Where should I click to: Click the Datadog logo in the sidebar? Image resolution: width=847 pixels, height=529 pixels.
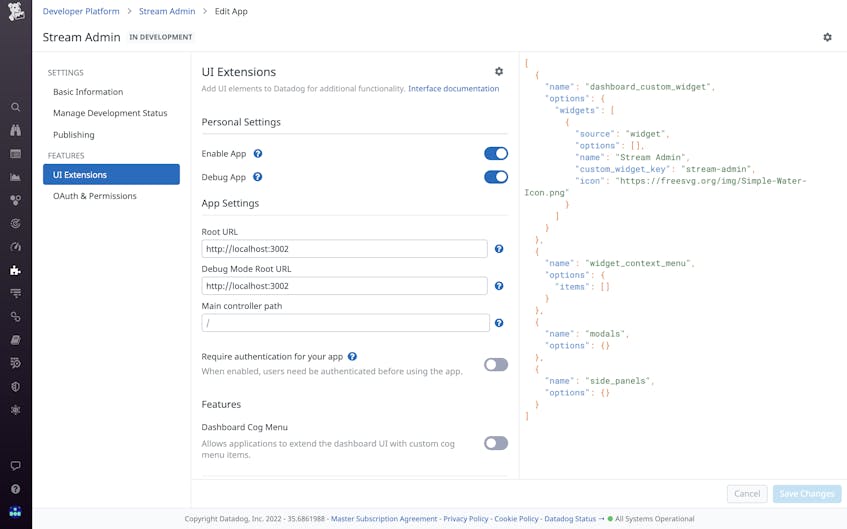point(16,11)
